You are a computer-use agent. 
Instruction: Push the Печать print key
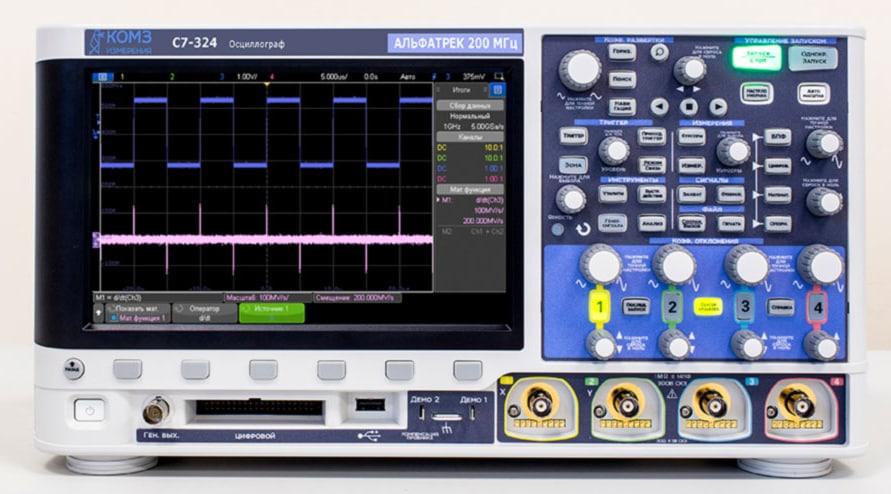[x=730, y=223]
